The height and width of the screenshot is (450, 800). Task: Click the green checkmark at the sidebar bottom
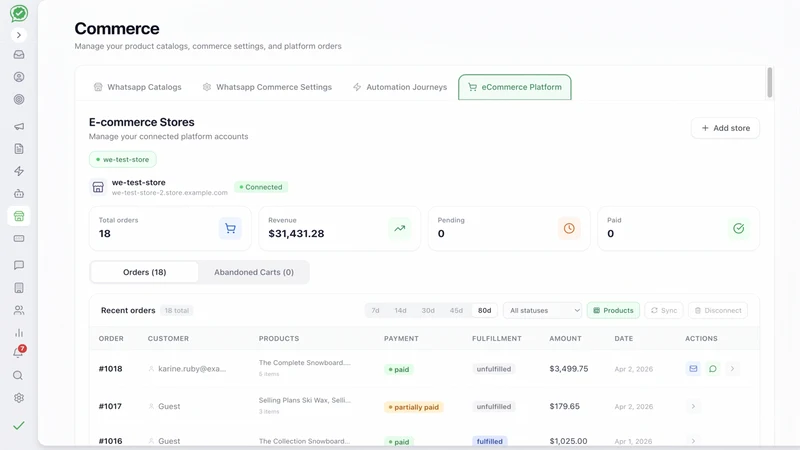click(x=19, y=425)
